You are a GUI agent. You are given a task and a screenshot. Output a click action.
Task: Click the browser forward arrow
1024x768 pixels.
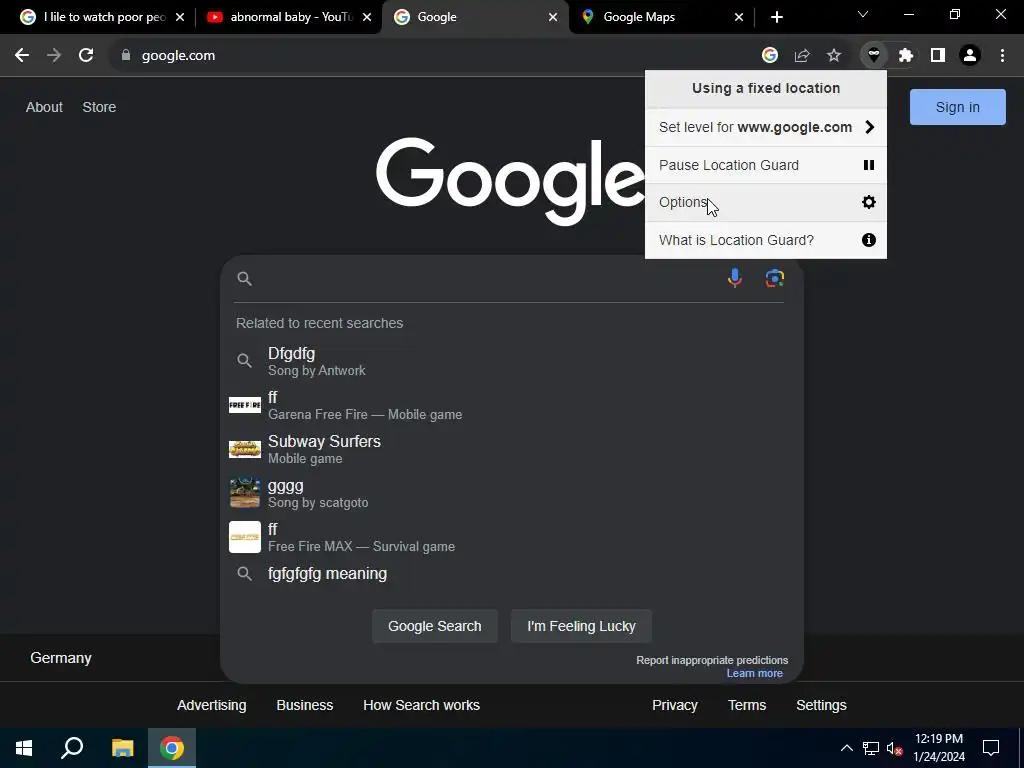pyautogui.click(x=54, y=56)
